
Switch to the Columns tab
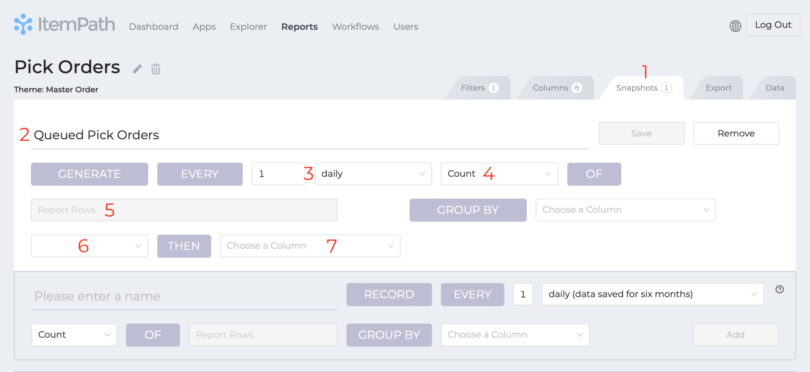(556, 88)
